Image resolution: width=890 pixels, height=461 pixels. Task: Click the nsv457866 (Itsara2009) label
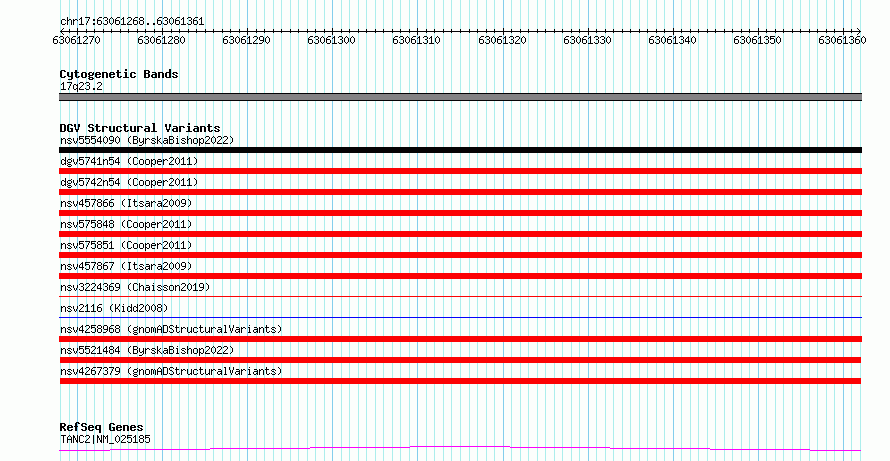(126, 203)
